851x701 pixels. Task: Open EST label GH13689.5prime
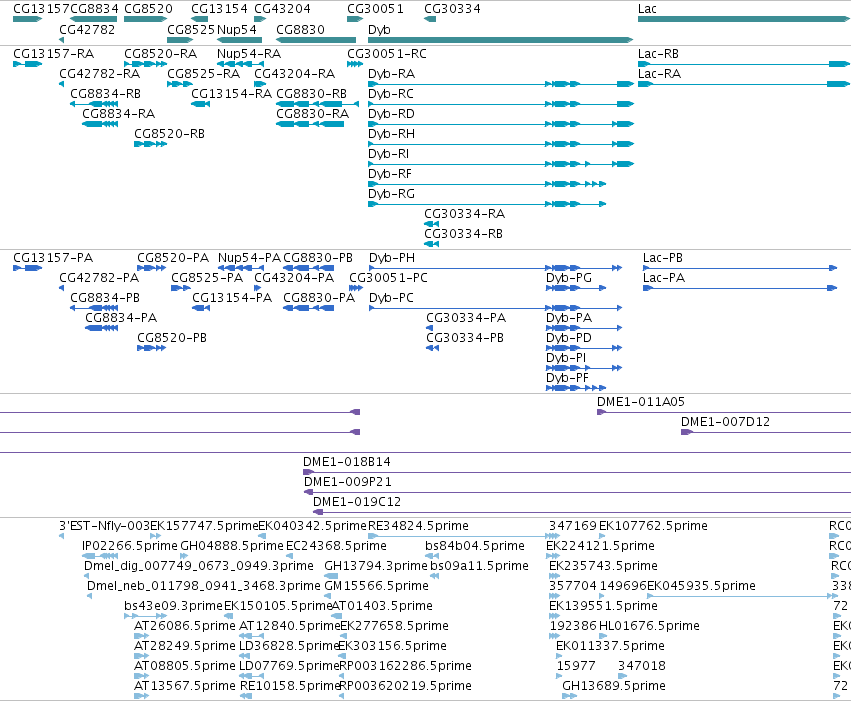click(x=614, y=686)
